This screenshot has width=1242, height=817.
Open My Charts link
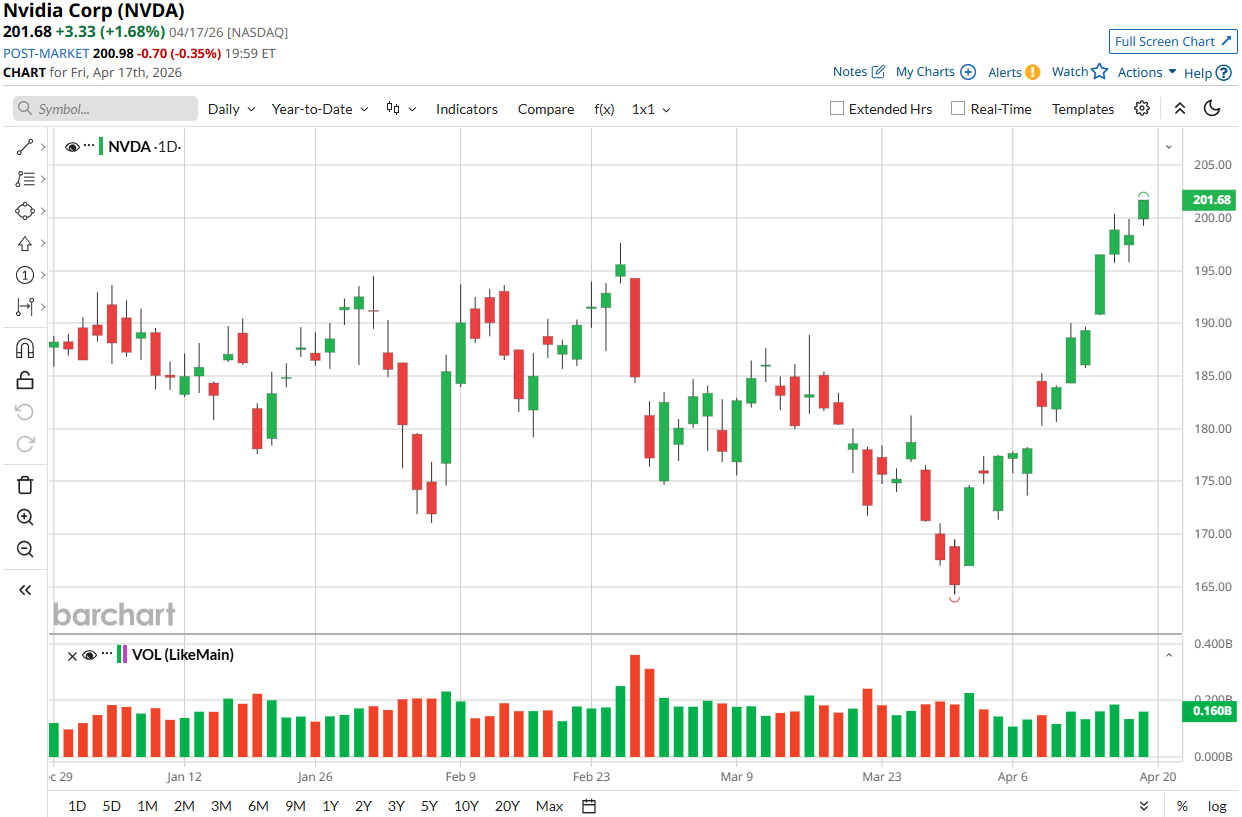[935, 72]
